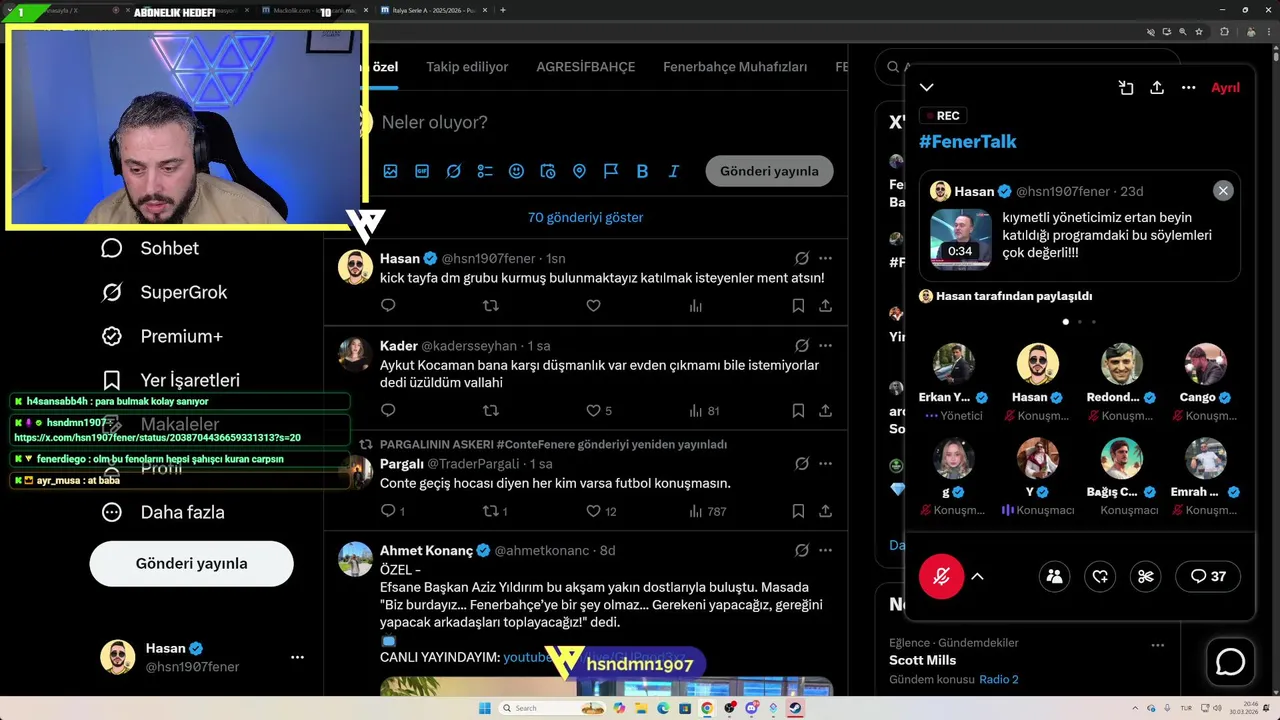Open more options on Hasan's post

click(x=825, y=258)
